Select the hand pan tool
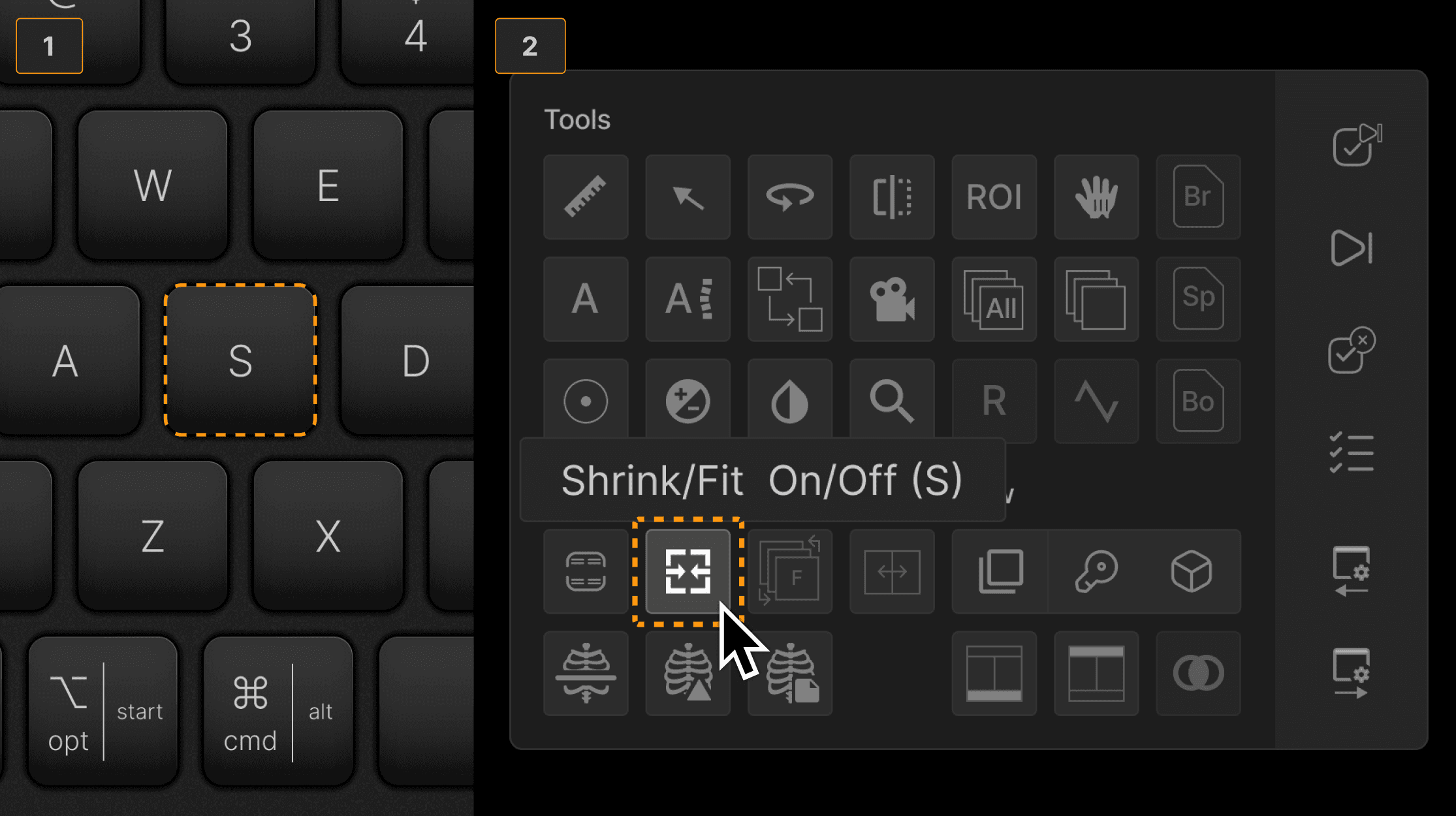 1096,196
